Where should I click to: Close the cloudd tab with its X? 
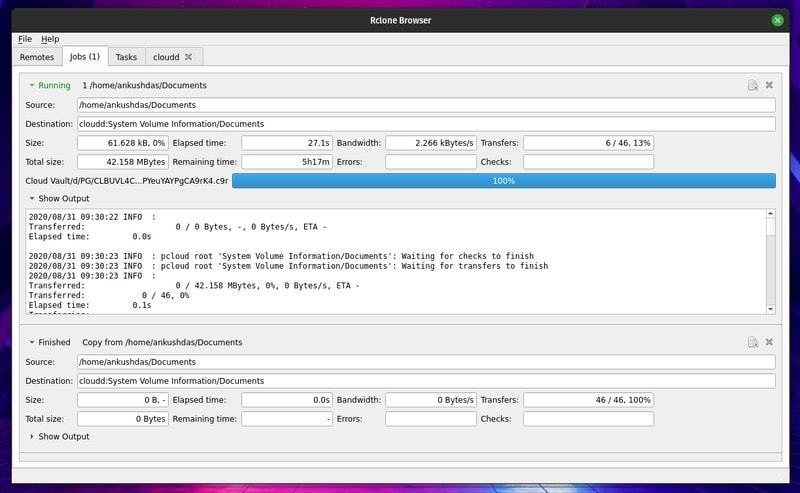point(188,57)
